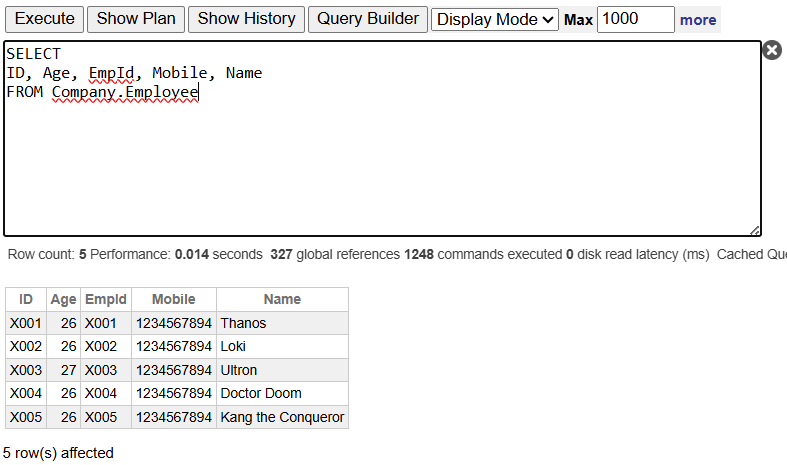Click the Show History button
Viewport: 787px width, 465px height.
click(246, 19)
